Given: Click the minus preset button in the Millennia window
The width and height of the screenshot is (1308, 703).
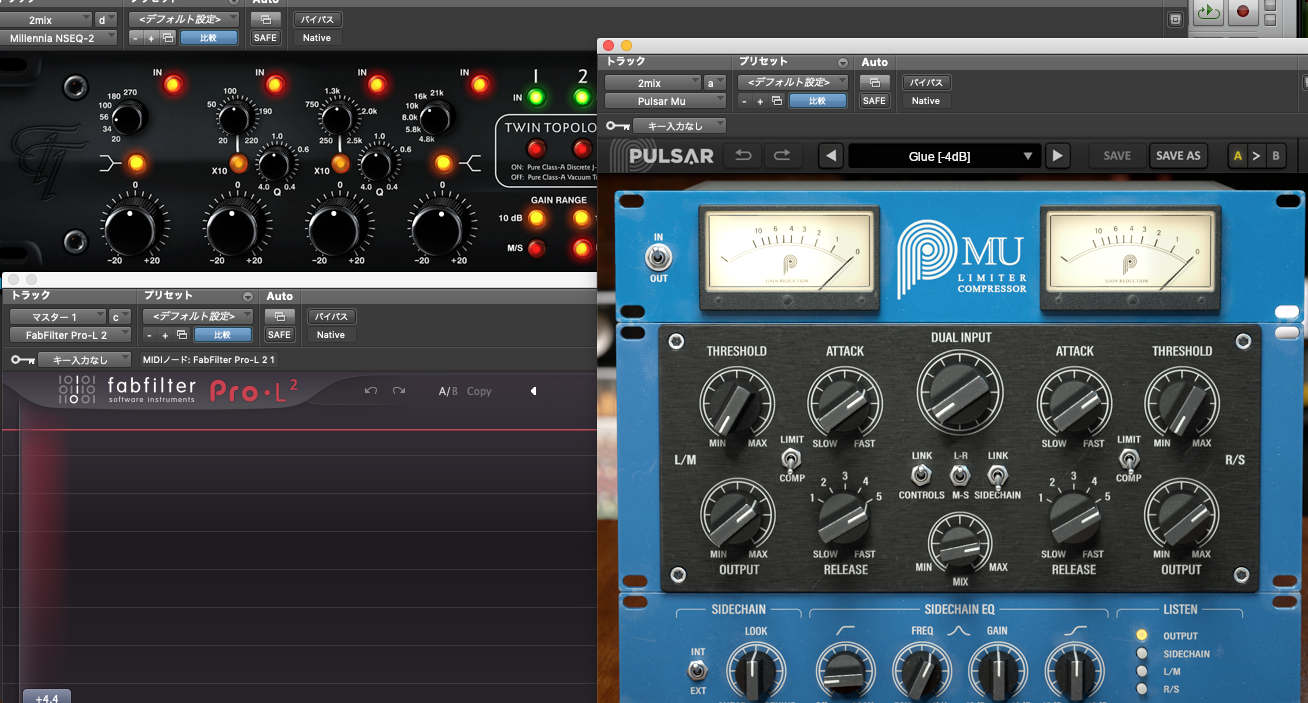Looking at the screenshot, I should pos(136,38).
